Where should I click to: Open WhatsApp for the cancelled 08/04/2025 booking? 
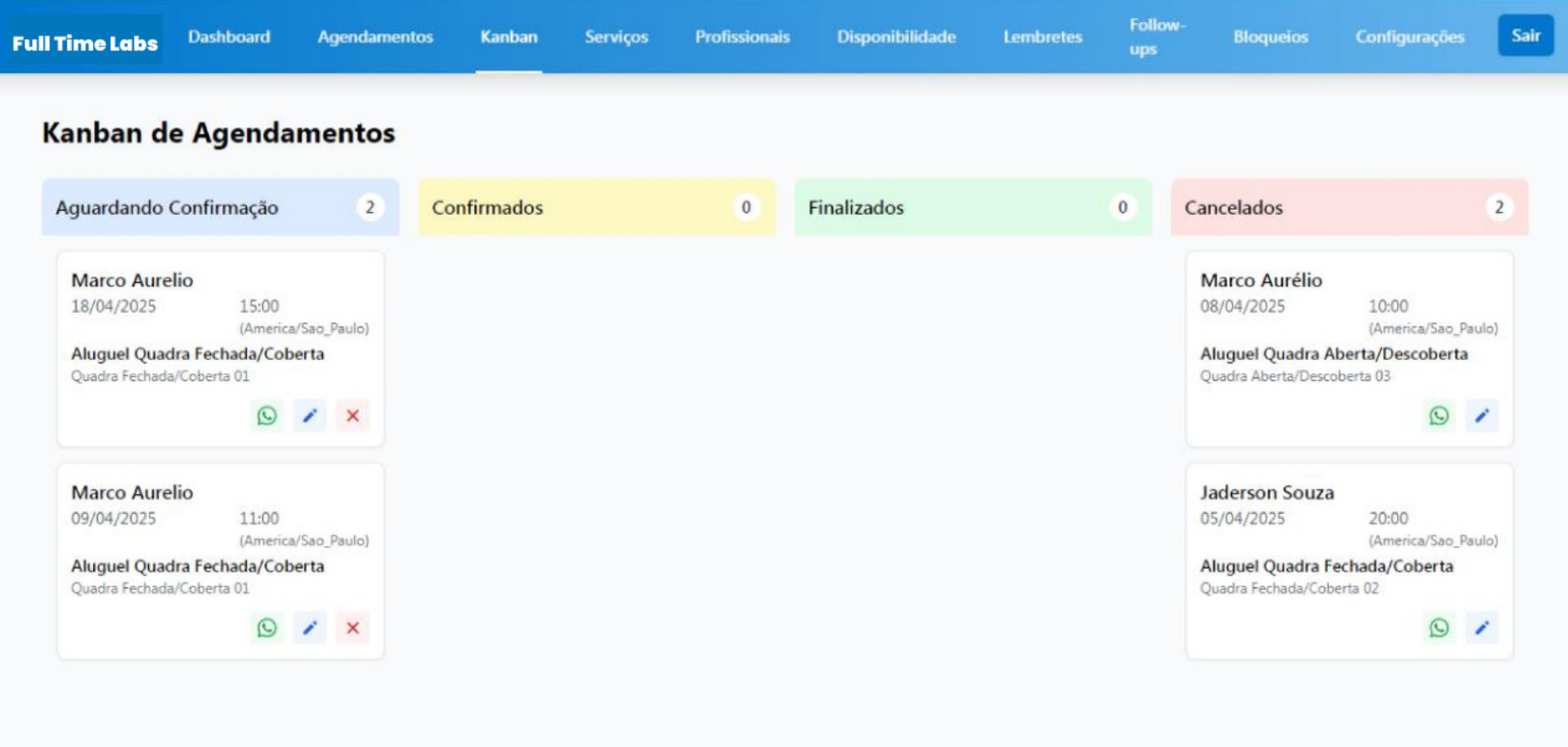click(x=1439, y=416)
